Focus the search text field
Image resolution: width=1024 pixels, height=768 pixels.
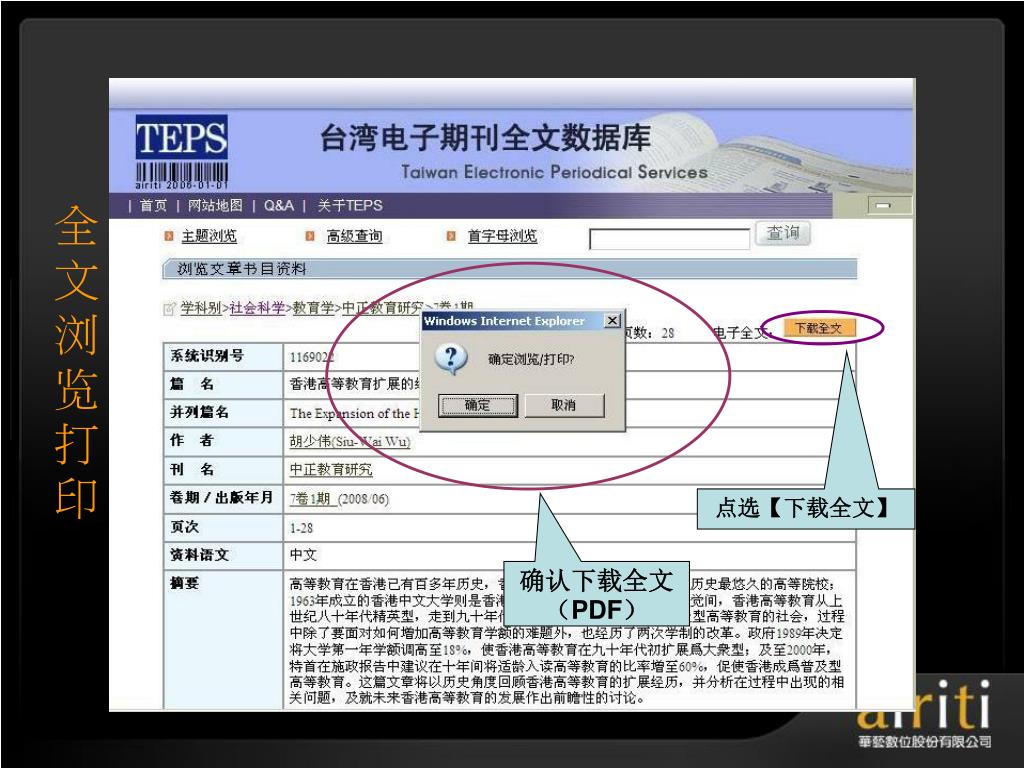point(669,239)
